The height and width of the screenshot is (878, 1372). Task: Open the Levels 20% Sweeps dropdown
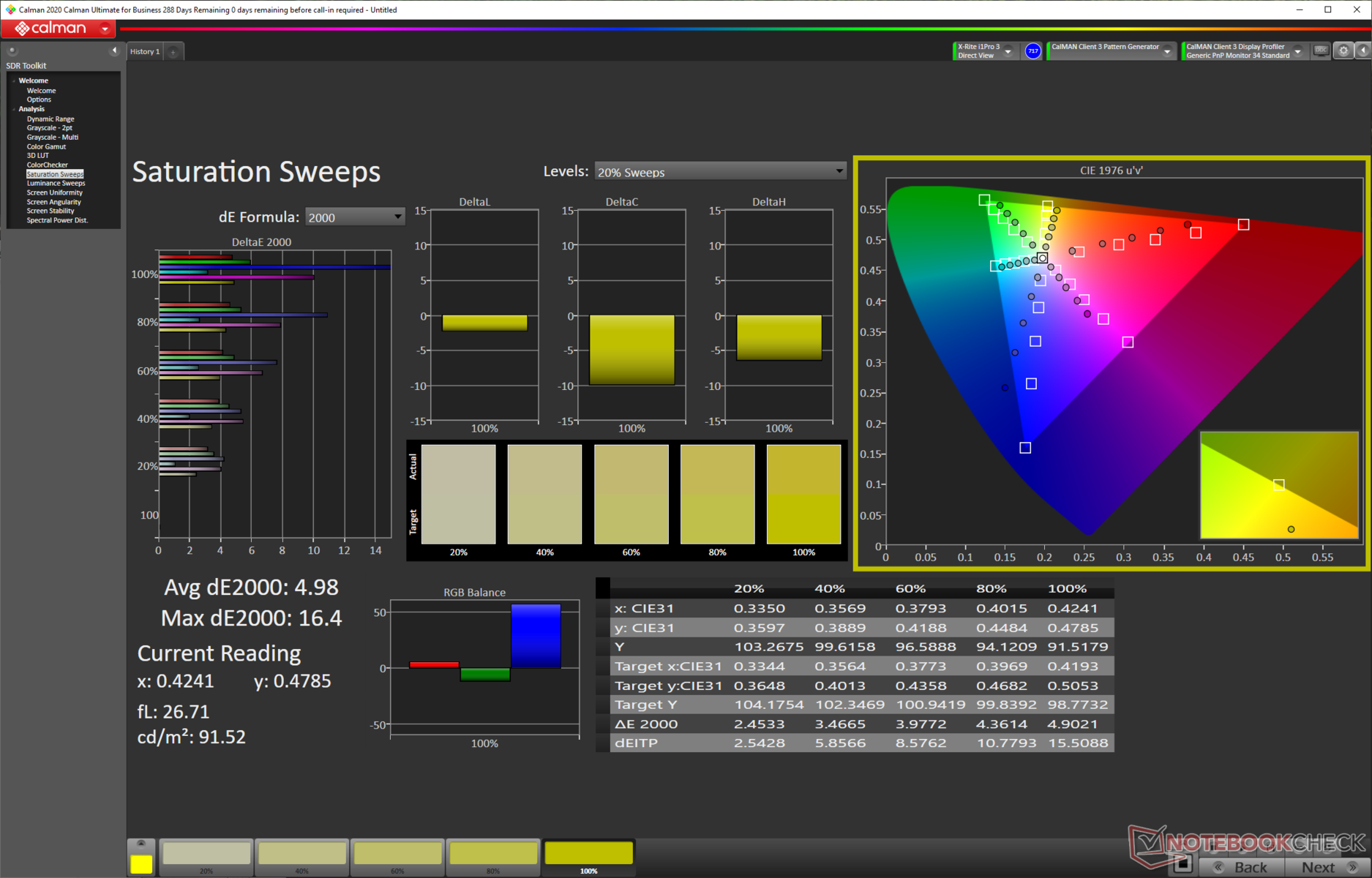[x=720, y=172]
